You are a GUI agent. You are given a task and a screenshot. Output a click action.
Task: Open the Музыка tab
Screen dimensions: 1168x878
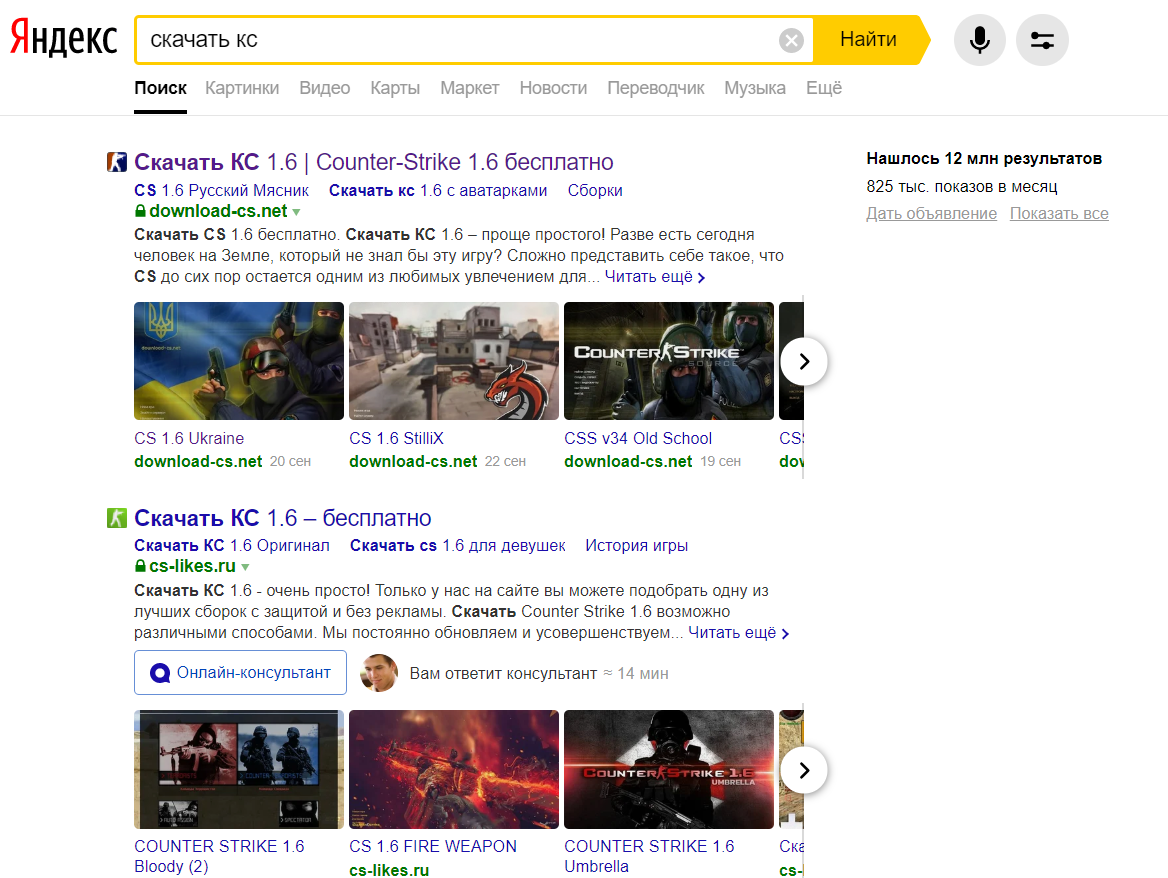(755, 88)
